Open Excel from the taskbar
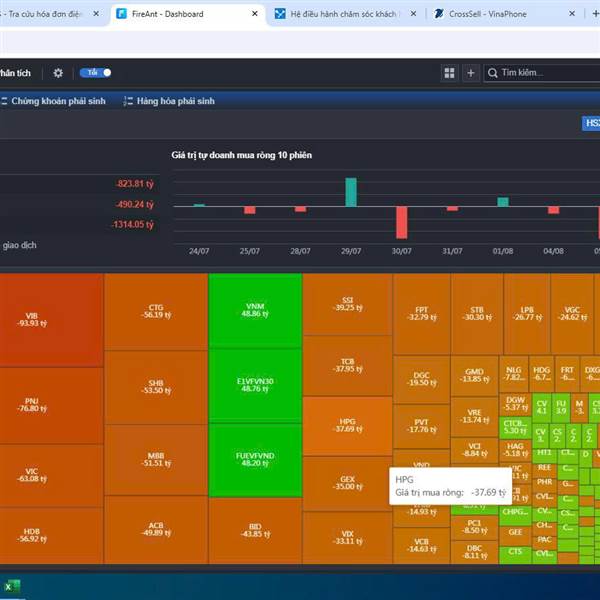Viewport: 600px width, 600px height. click(x=12, y=587)
